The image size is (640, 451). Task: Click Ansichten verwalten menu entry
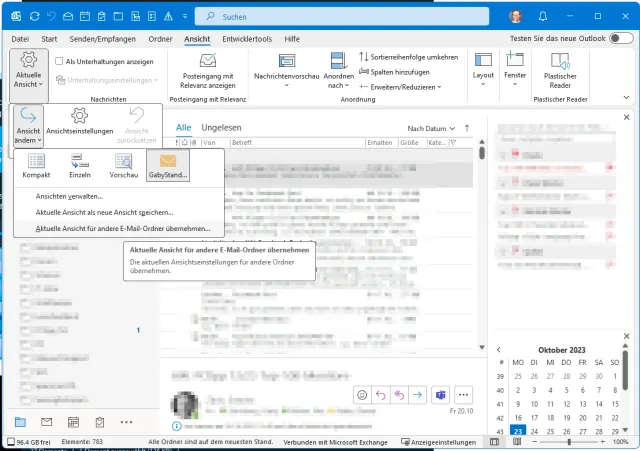click(x=70, y=196)
